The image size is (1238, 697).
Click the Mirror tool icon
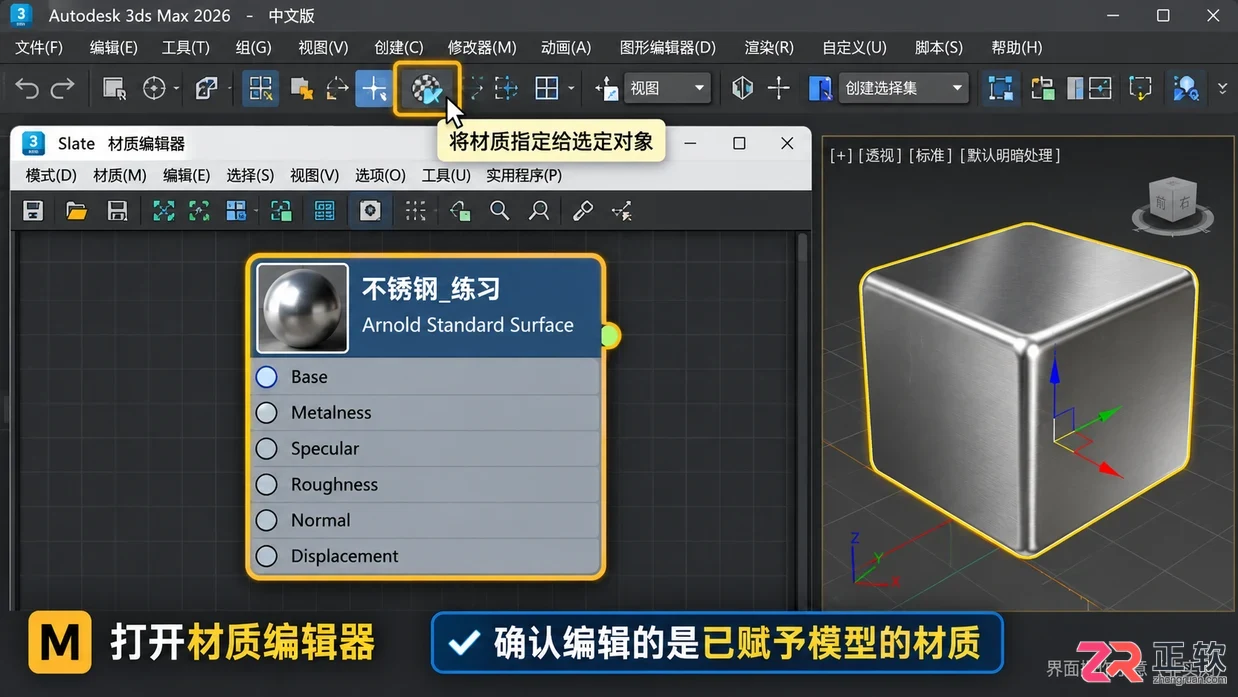tap(742, 88)
